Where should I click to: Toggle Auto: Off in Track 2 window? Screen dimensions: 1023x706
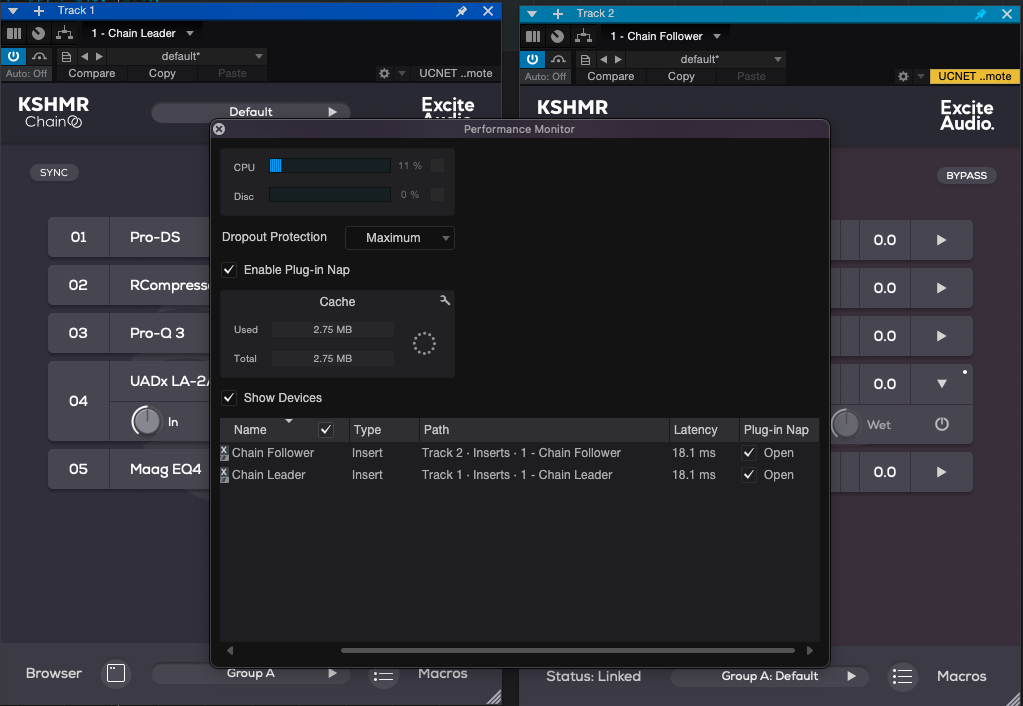point(545,76)
